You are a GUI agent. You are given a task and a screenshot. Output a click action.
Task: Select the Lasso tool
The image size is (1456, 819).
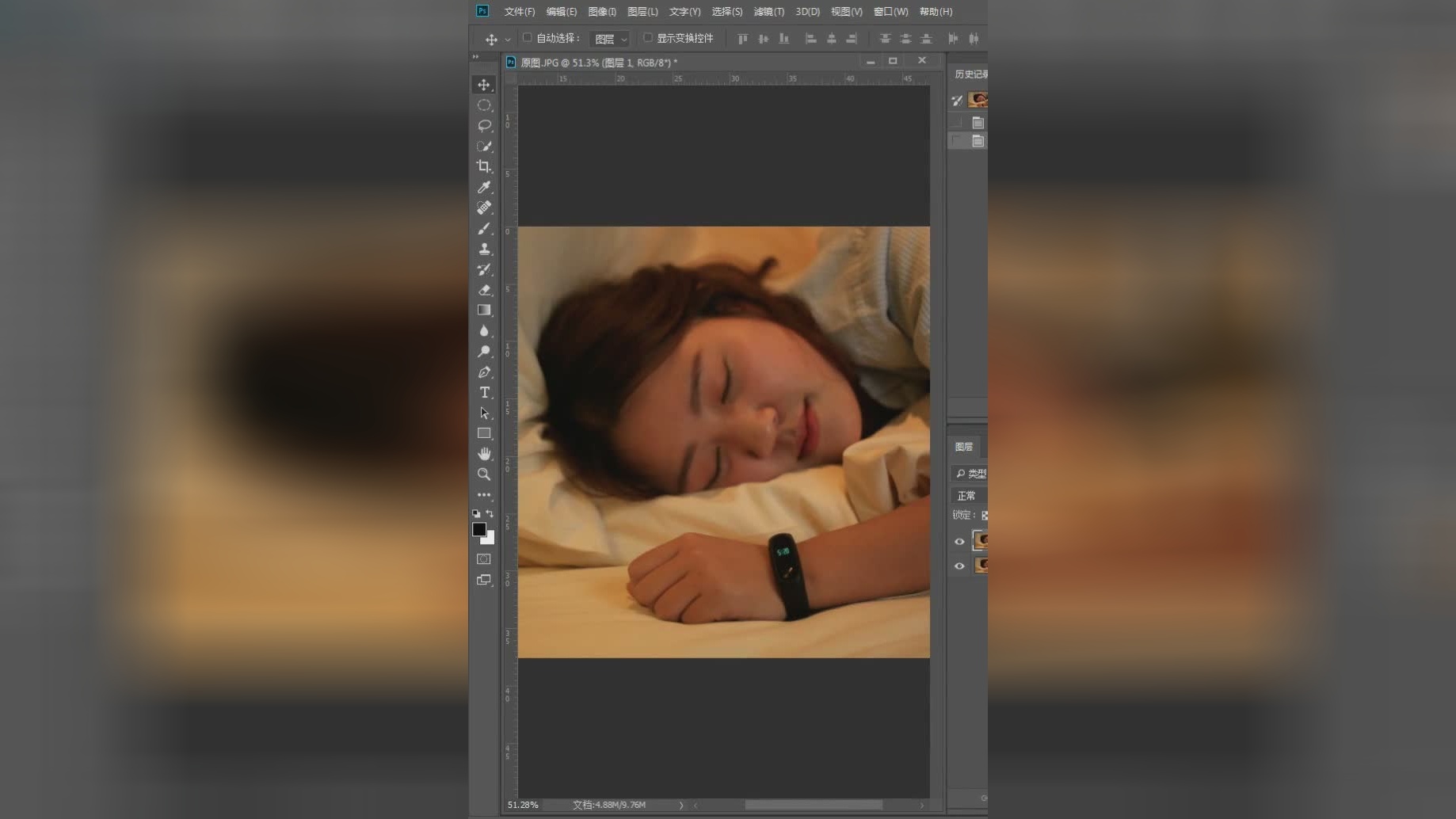484,126
